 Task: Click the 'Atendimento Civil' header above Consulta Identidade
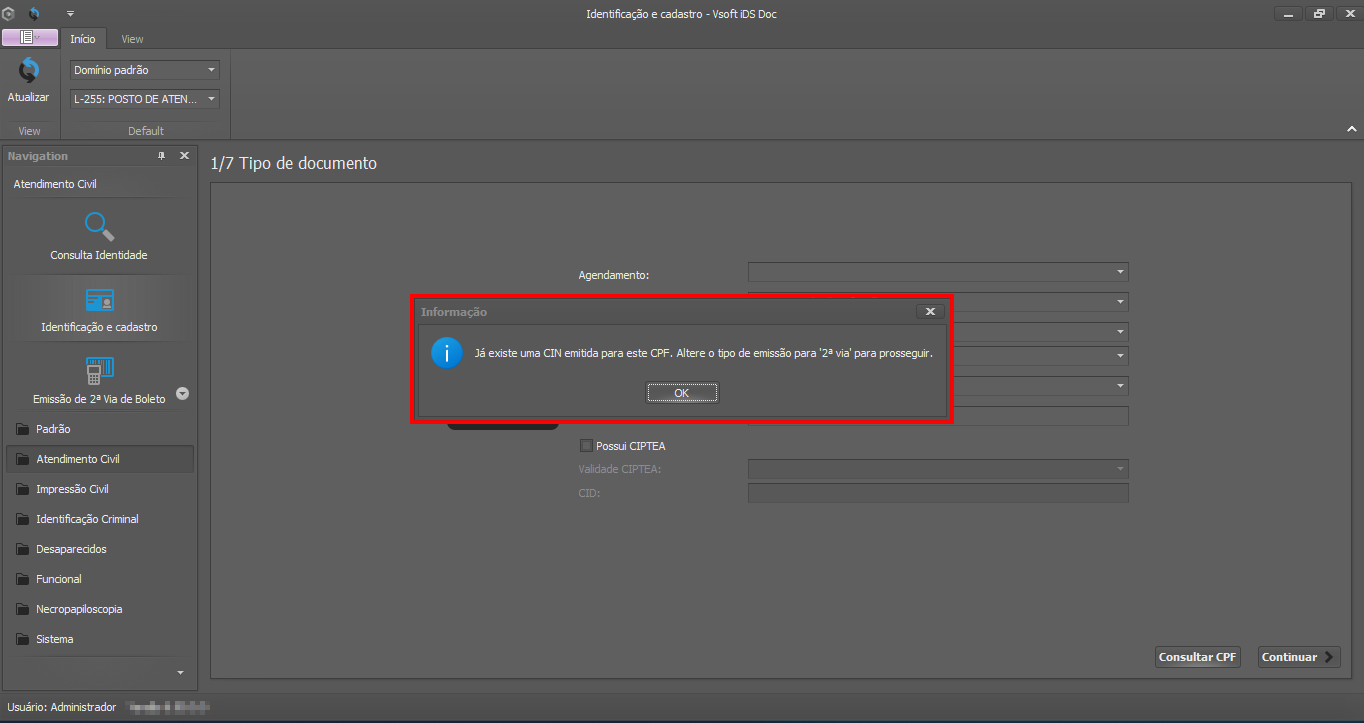tap(55, 184)
